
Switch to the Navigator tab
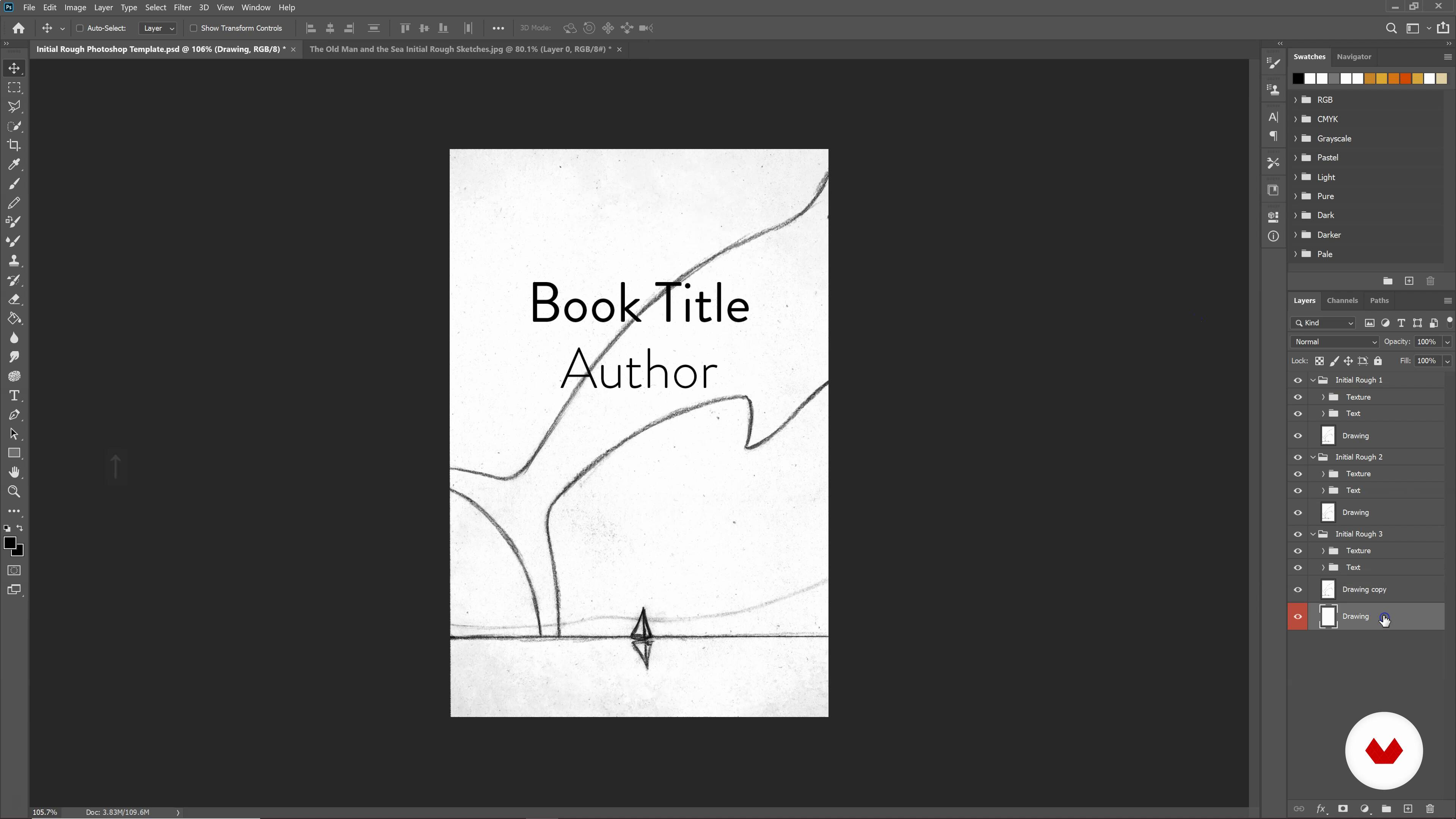pyautogui.click(x=1354, y=57)
